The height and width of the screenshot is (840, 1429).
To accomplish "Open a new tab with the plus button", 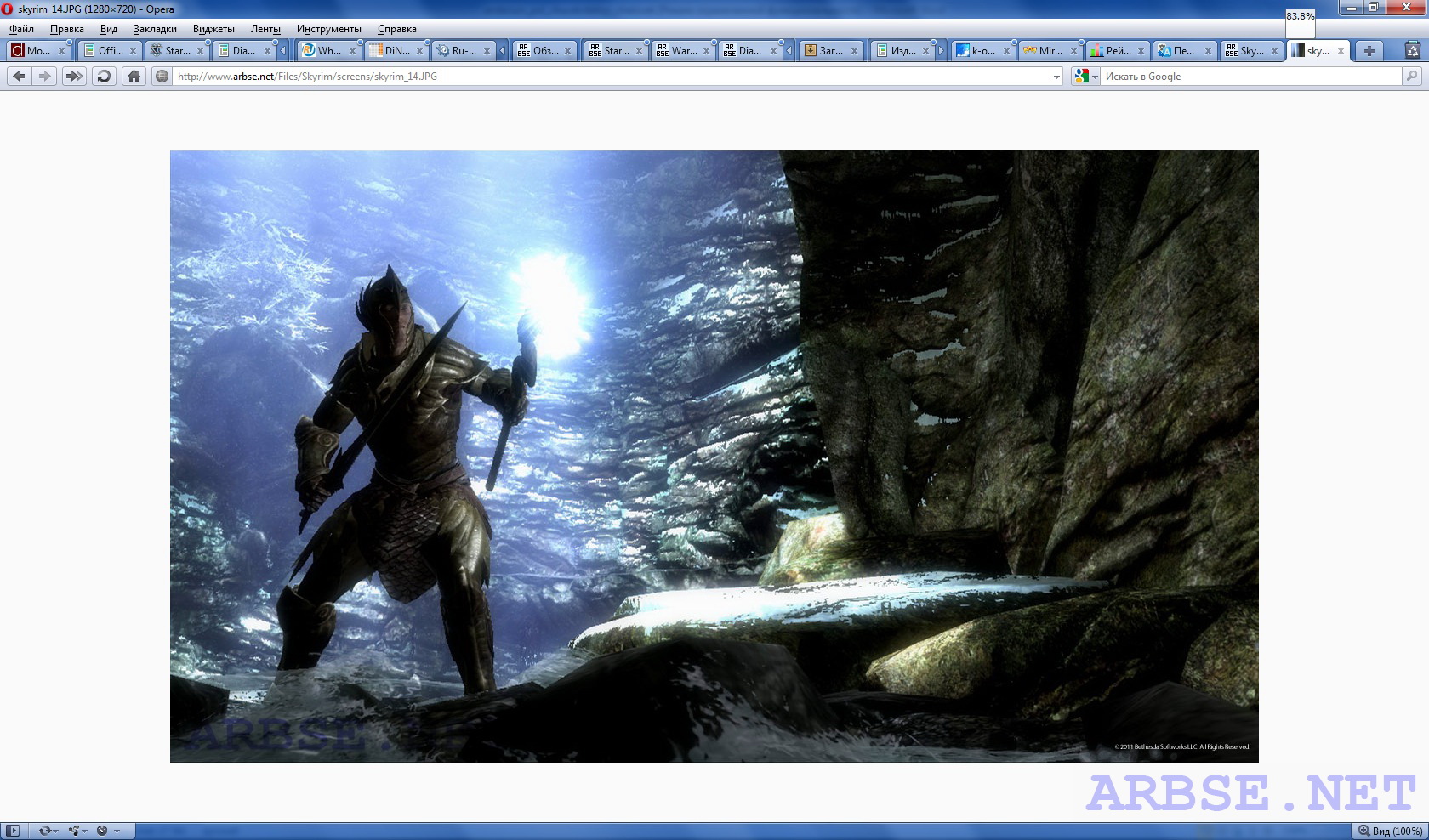I will coord(1369,51).
